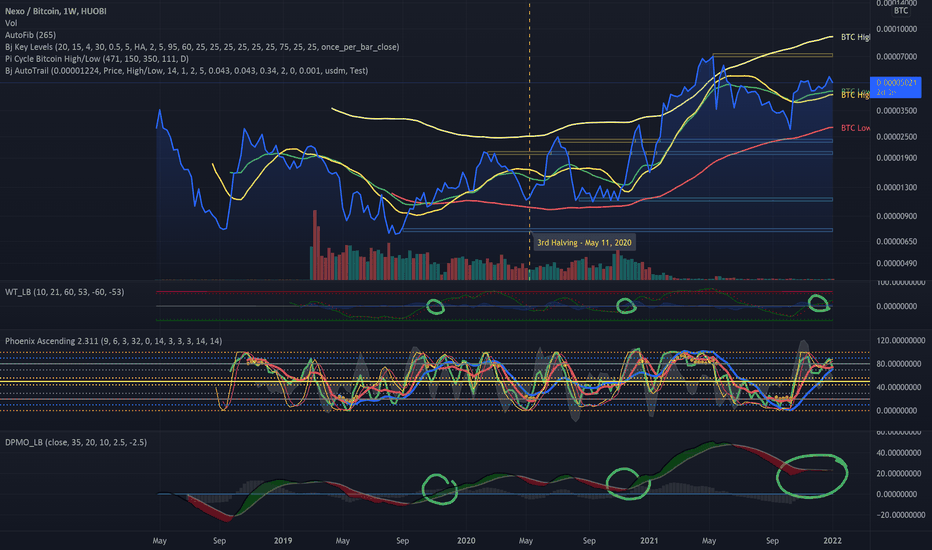Click the 20.00000000 DPMO axis value

(900, 474)
